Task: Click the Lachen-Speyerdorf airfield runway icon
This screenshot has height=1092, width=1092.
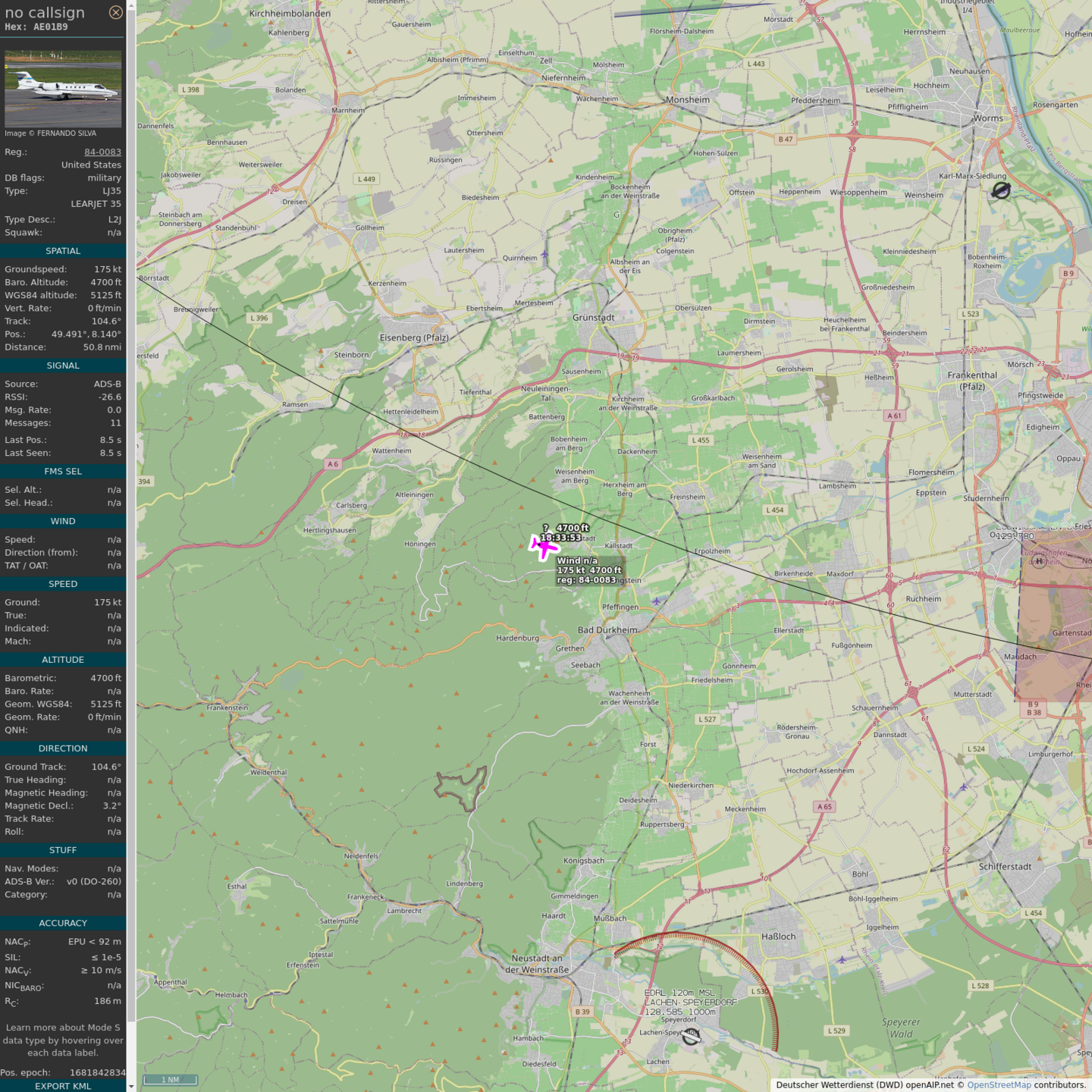Action: pyautogui.click(x=691, y=1037)
